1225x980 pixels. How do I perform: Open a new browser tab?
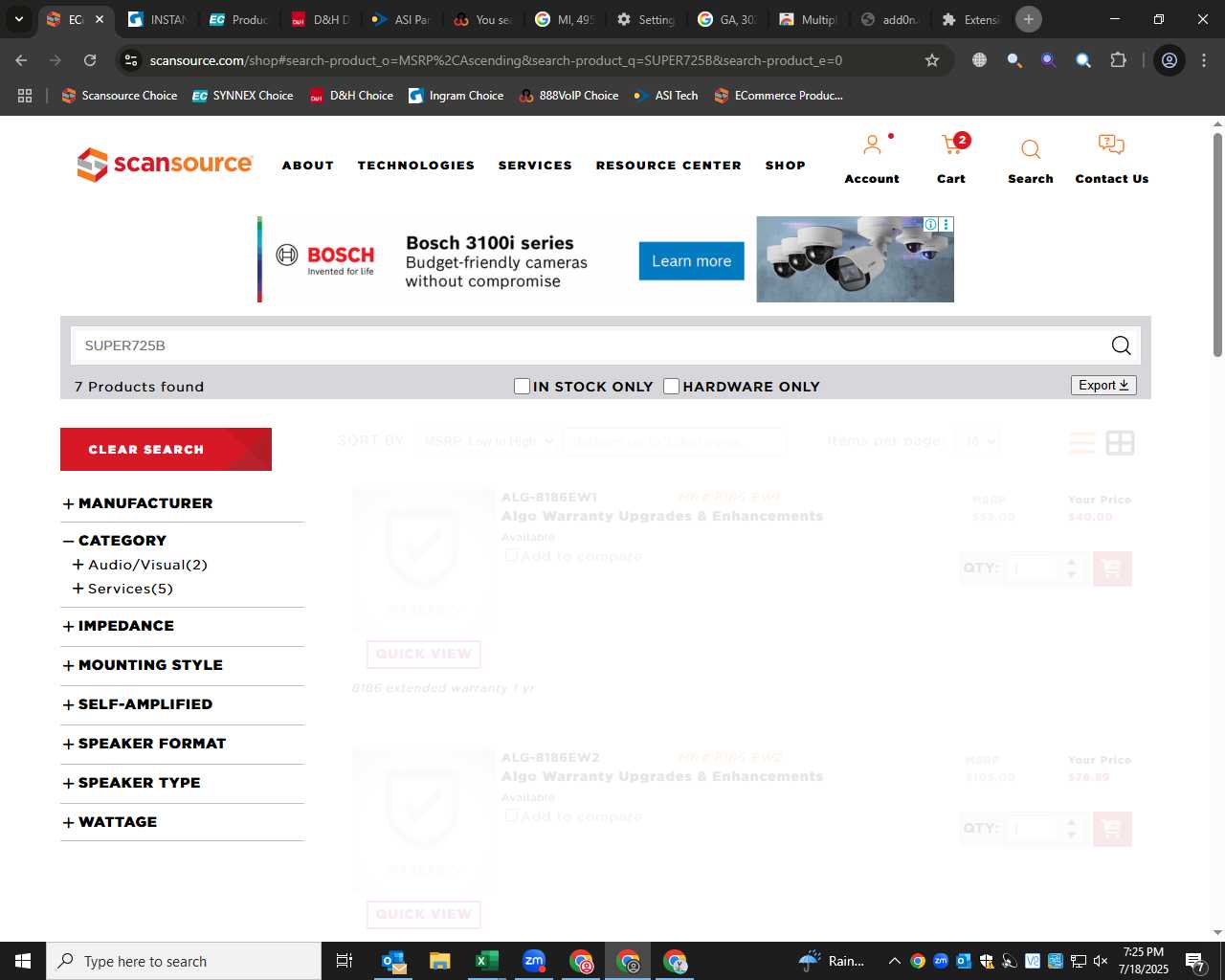tap(1028, 19)
